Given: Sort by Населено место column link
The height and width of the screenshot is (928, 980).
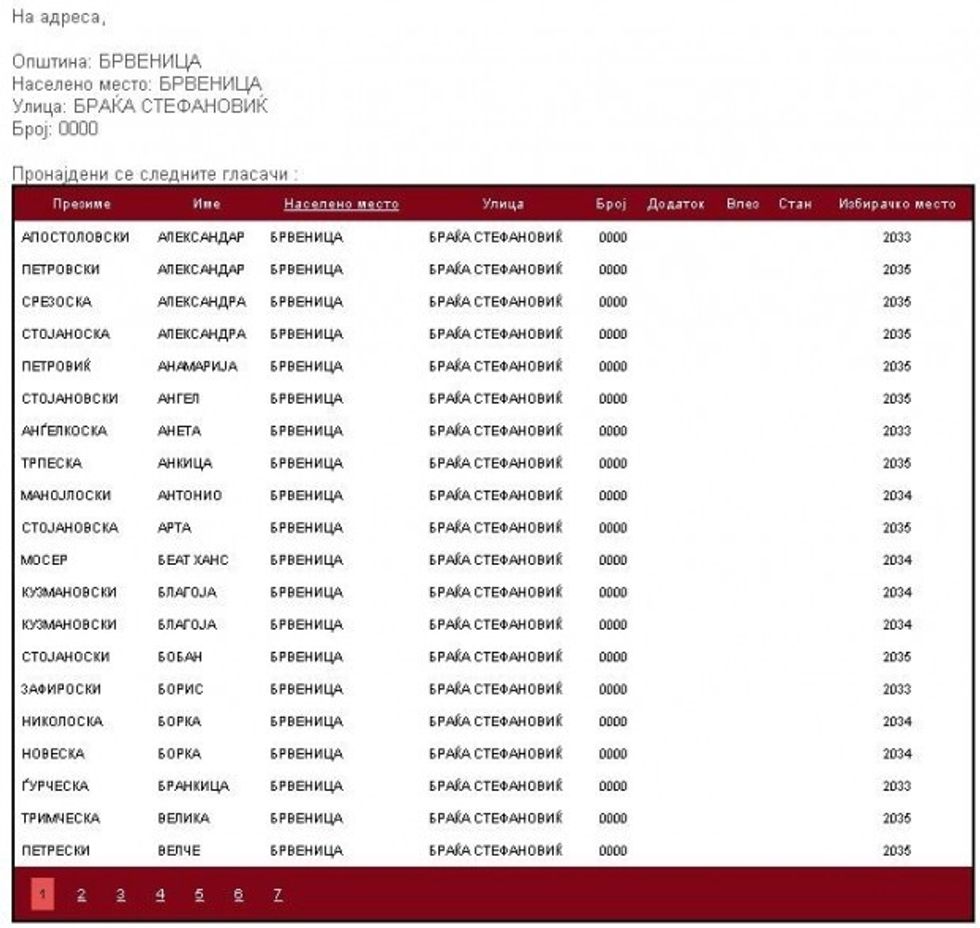Looking at the screenshot, I should point(341,204).
